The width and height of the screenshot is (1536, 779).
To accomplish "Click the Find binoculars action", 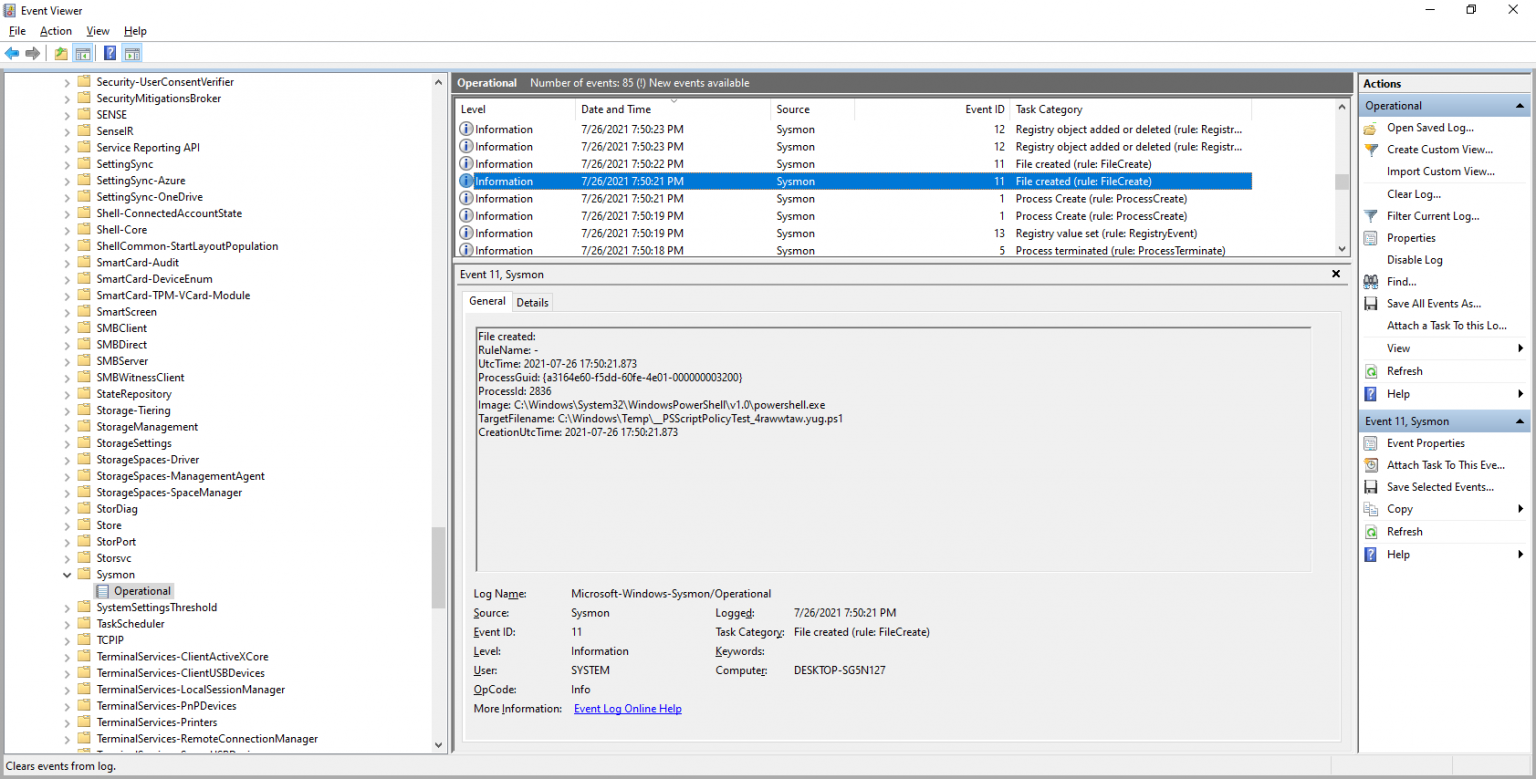I will (x=1401, y=282).
